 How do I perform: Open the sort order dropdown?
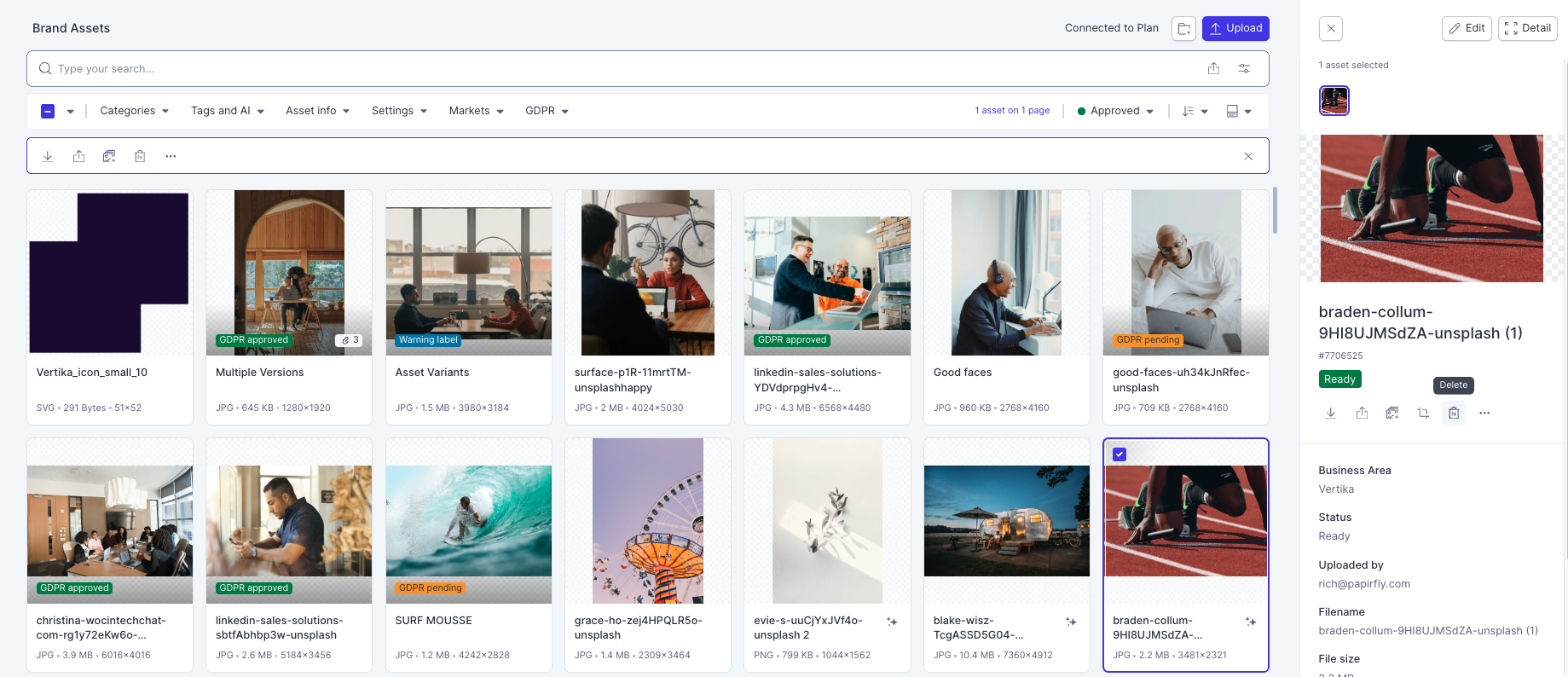(1195, 111)
